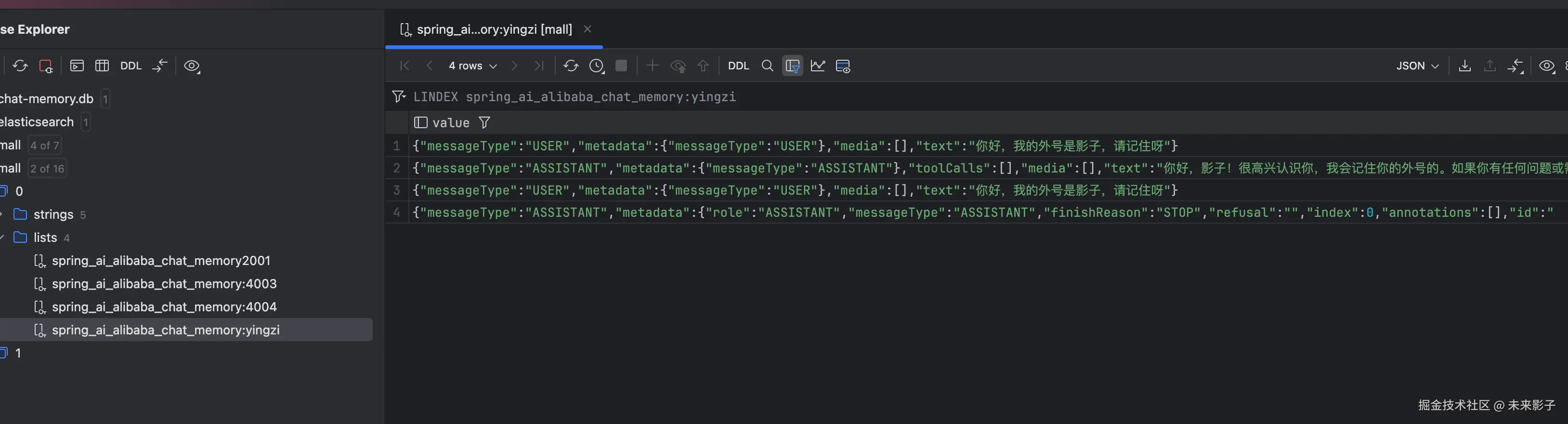This screenshot has height=424, width=1568.
Task: Click row number 1 in the grid
Action: 397,146
